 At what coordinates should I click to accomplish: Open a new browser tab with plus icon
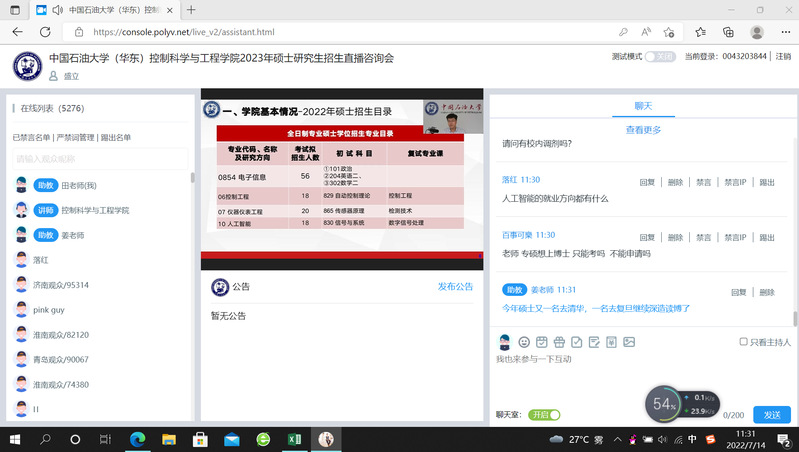coord(191,9)
